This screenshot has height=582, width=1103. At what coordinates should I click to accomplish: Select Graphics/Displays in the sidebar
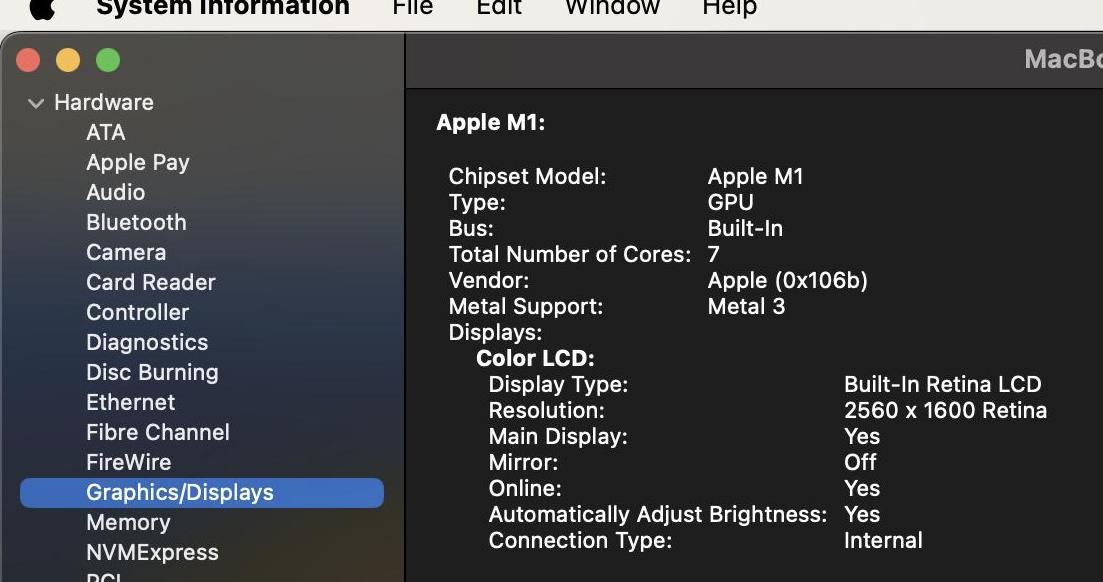point(202,493)
